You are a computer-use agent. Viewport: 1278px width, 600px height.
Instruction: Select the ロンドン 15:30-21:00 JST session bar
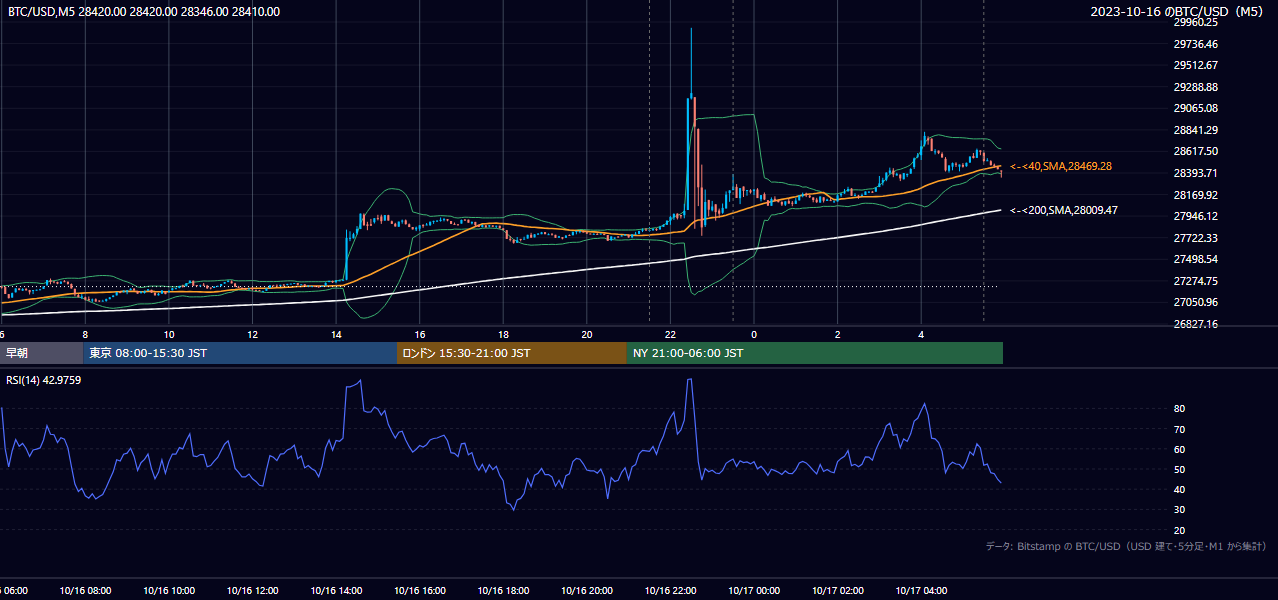[x=512, y=353]
